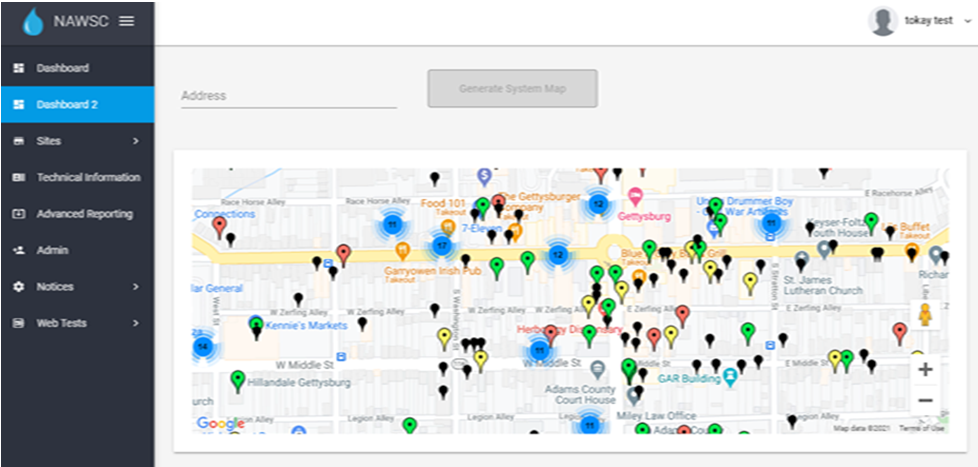Click the bus stop icon on W Middle St

[341, 357]
